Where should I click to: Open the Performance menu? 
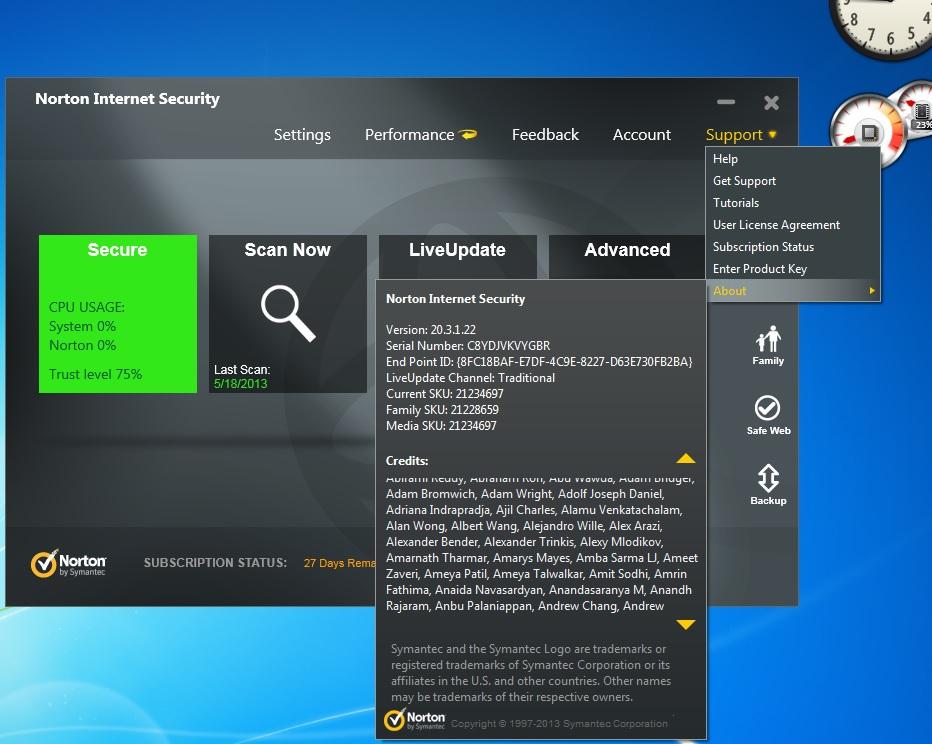tap(410, 135)
